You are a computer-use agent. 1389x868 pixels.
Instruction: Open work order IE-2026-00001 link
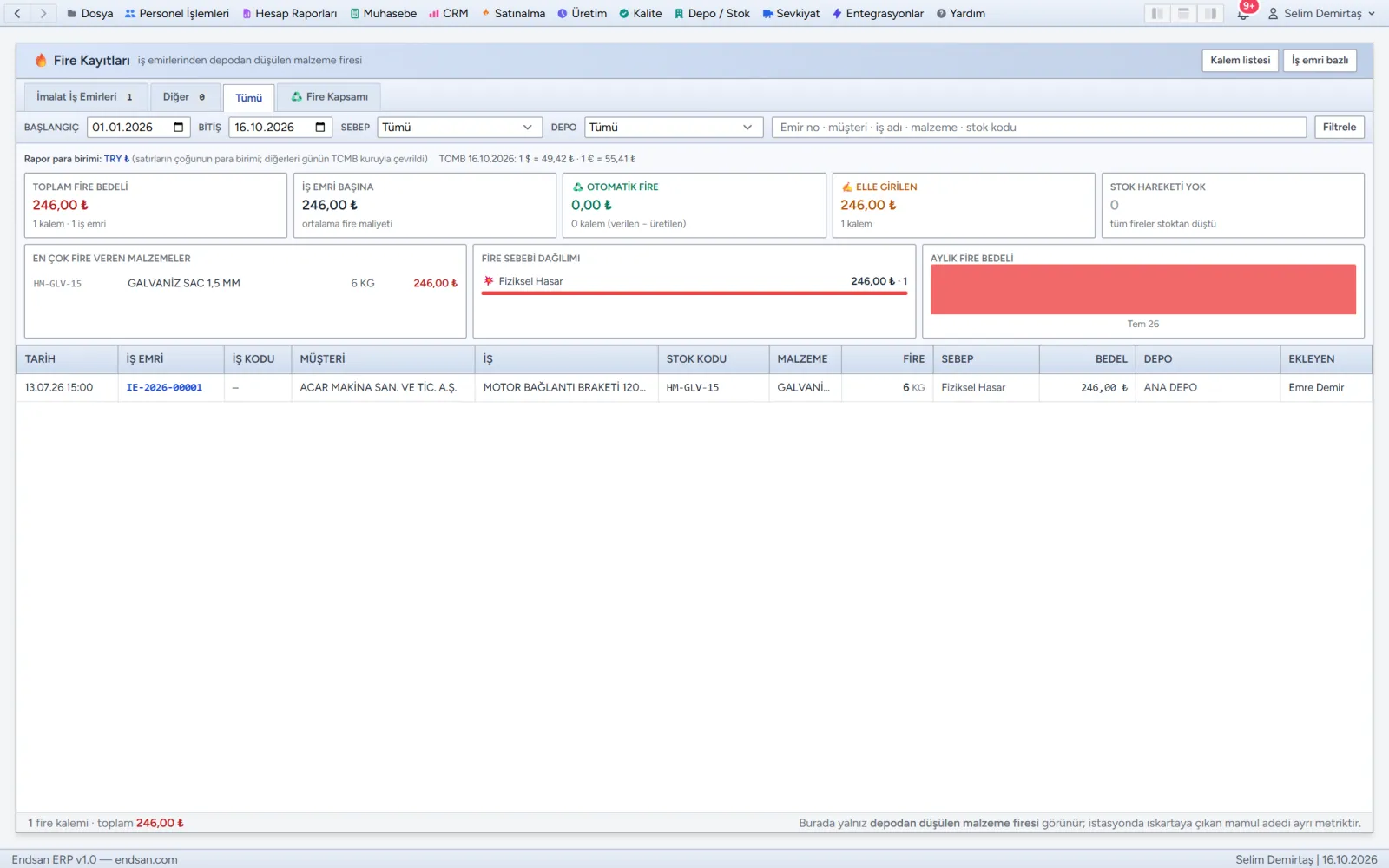[164, 388]
